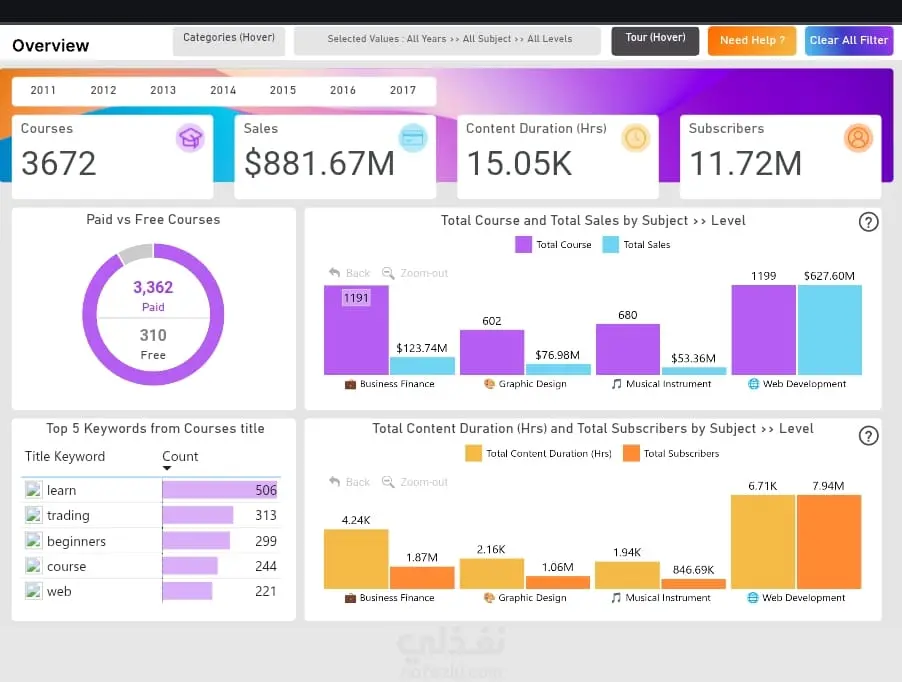Click the clock Content Duration icon
The image size is (902, 682).
coord(636,138)
